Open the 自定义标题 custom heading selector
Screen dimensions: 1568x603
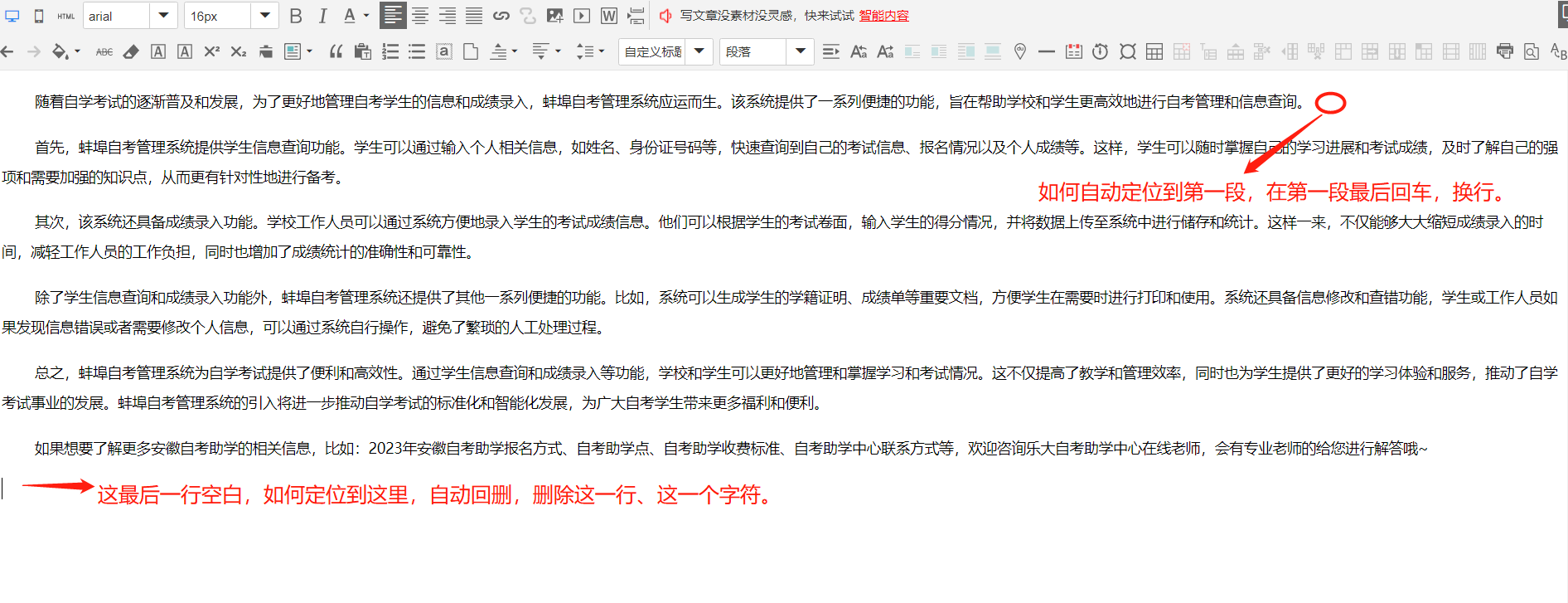click(x=699, y=51)
